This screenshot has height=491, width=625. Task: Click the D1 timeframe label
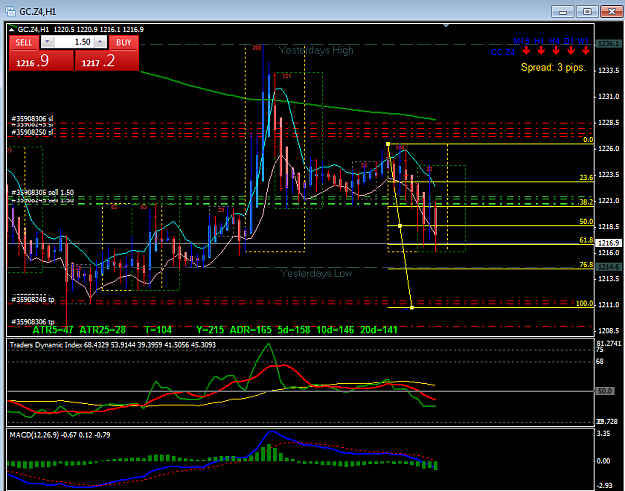click(x=569, y=41)
